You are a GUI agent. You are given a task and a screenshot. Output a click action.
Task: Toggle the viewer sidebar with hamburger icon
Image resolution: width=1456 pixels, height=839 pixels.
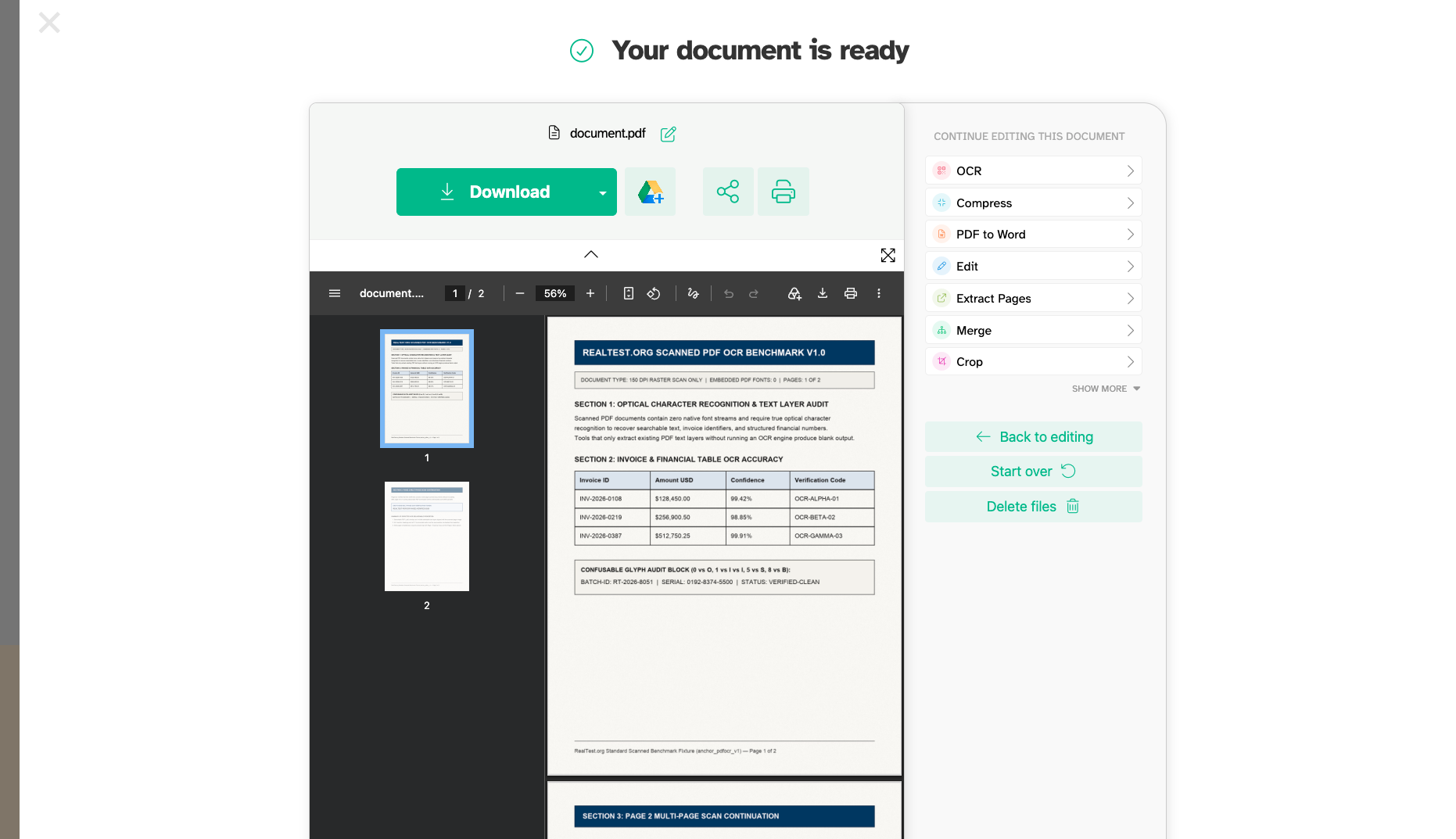335,293
